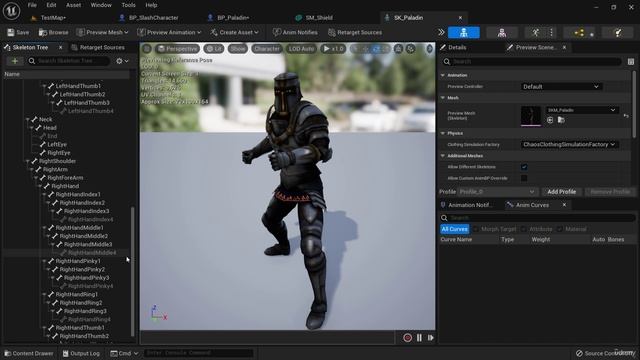Open the File menu
The width and height of the screenshot is (640, 360).
[x=32, y=5]
